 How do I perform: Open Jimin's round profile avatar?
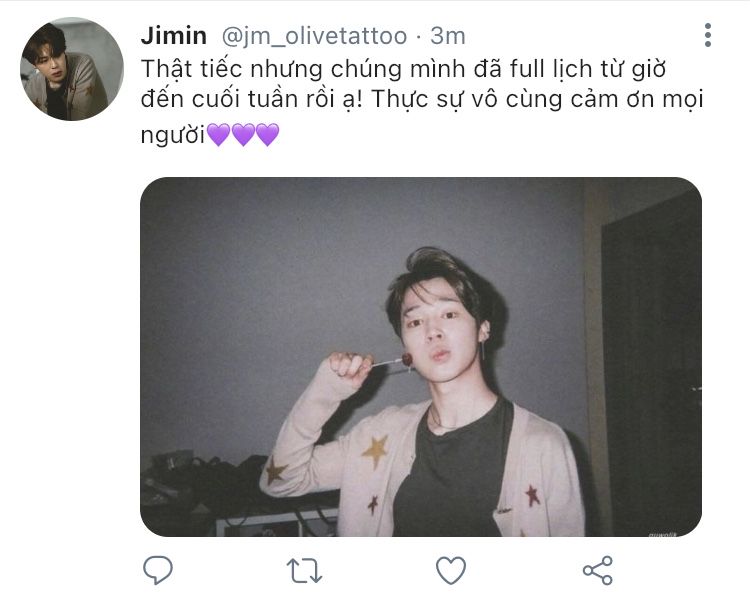pyautogui.click(x=72, y=69)
